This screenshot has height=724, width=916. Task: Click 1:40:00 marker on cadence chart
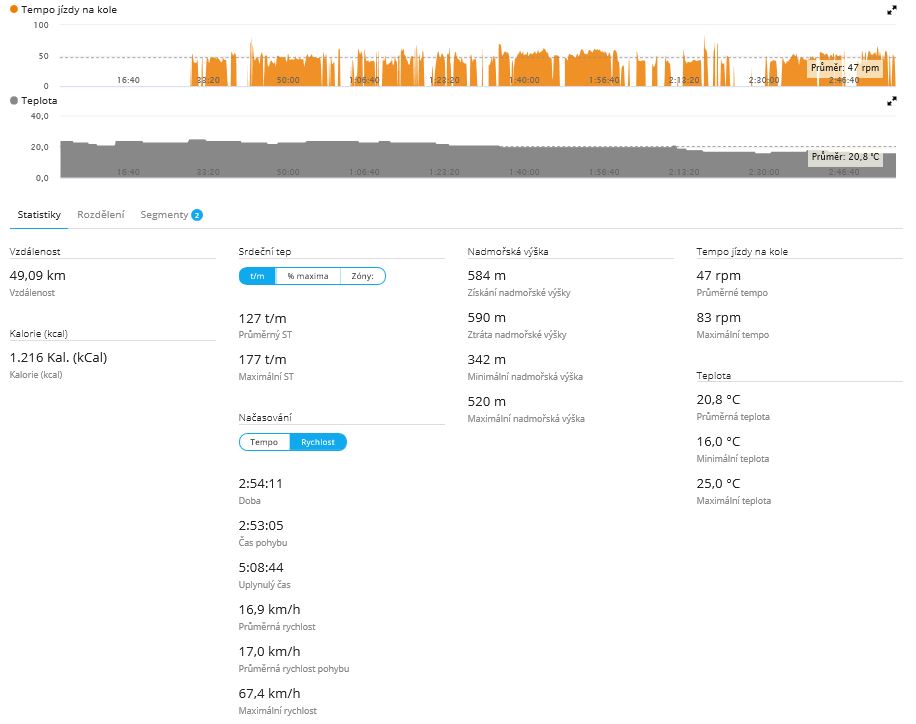click(x=524, y=80)
